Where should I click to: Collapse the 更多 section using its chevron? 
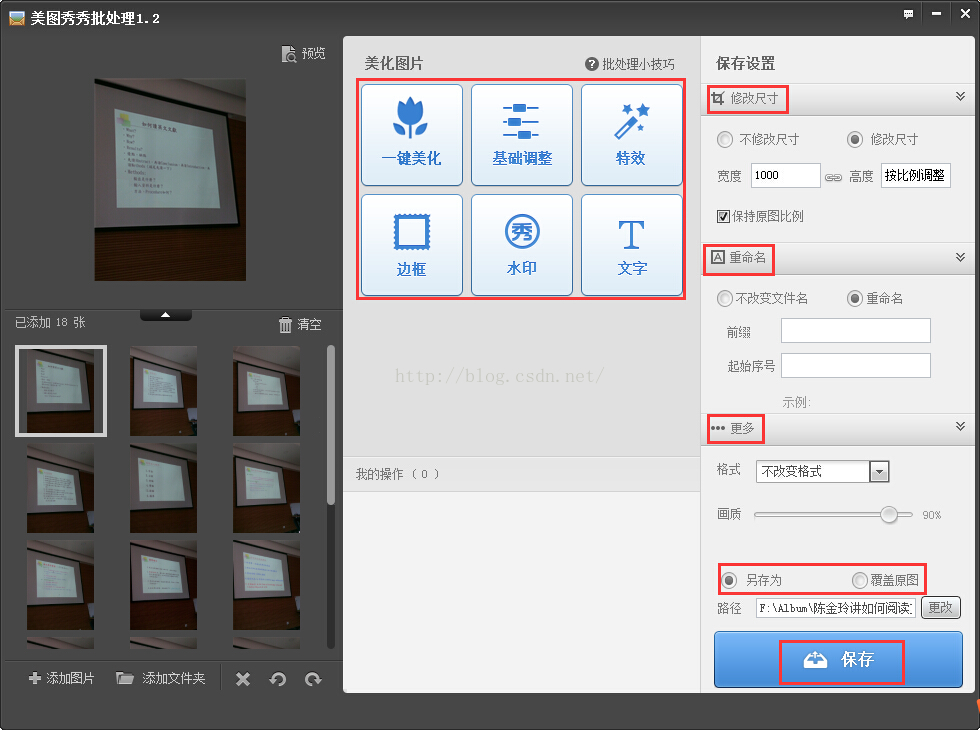(x=961, y=426)
